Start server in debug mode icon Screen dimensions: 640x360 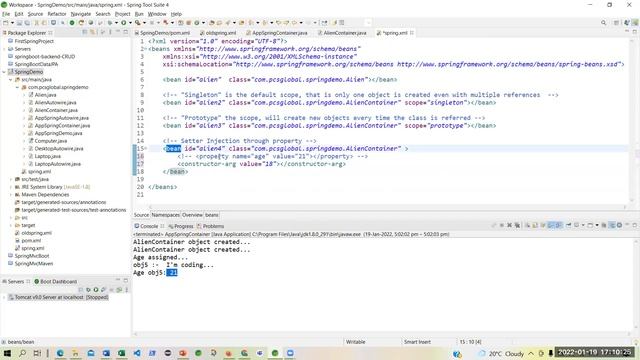[x=89, y=290]
